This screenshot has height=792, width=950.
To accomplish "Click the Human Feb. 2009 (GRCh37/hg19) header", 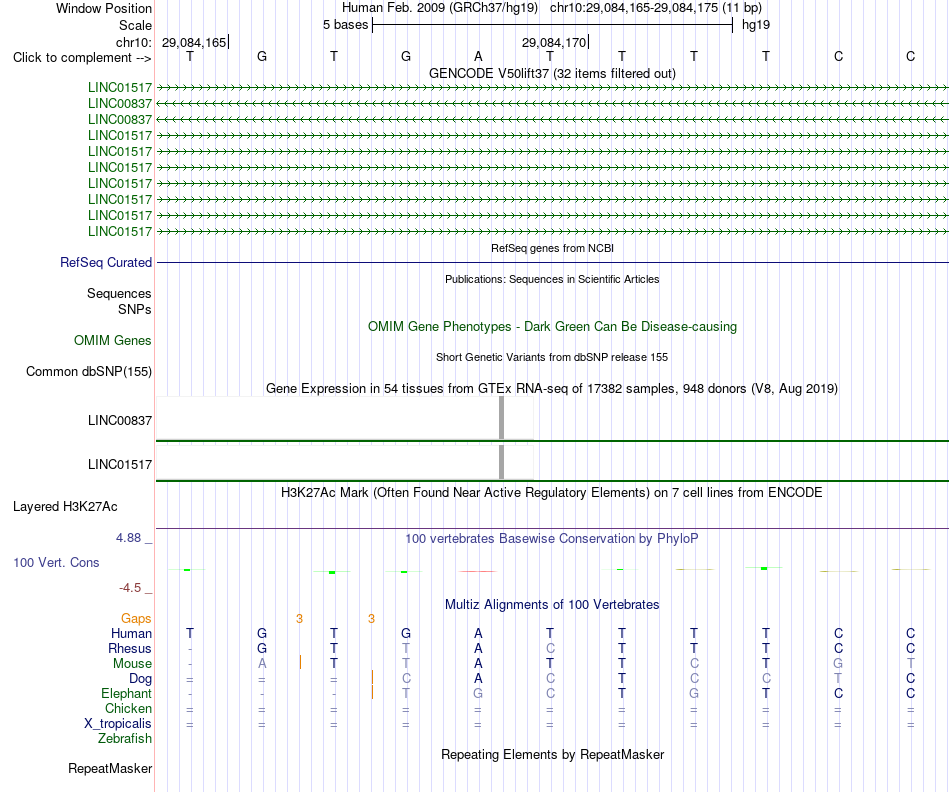I will (440, 8).
